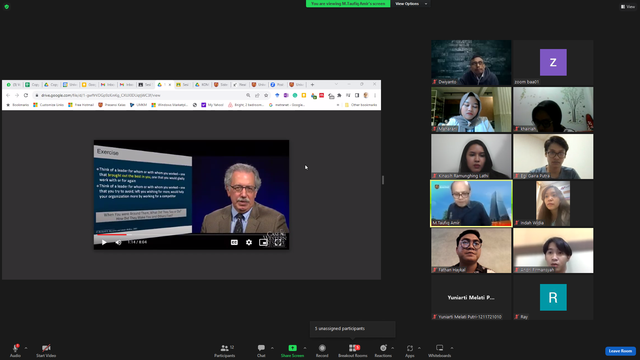Select M.Taufiq Amir's video tile
The width and height of the screenshot is (640, 360).
point(471,203)
